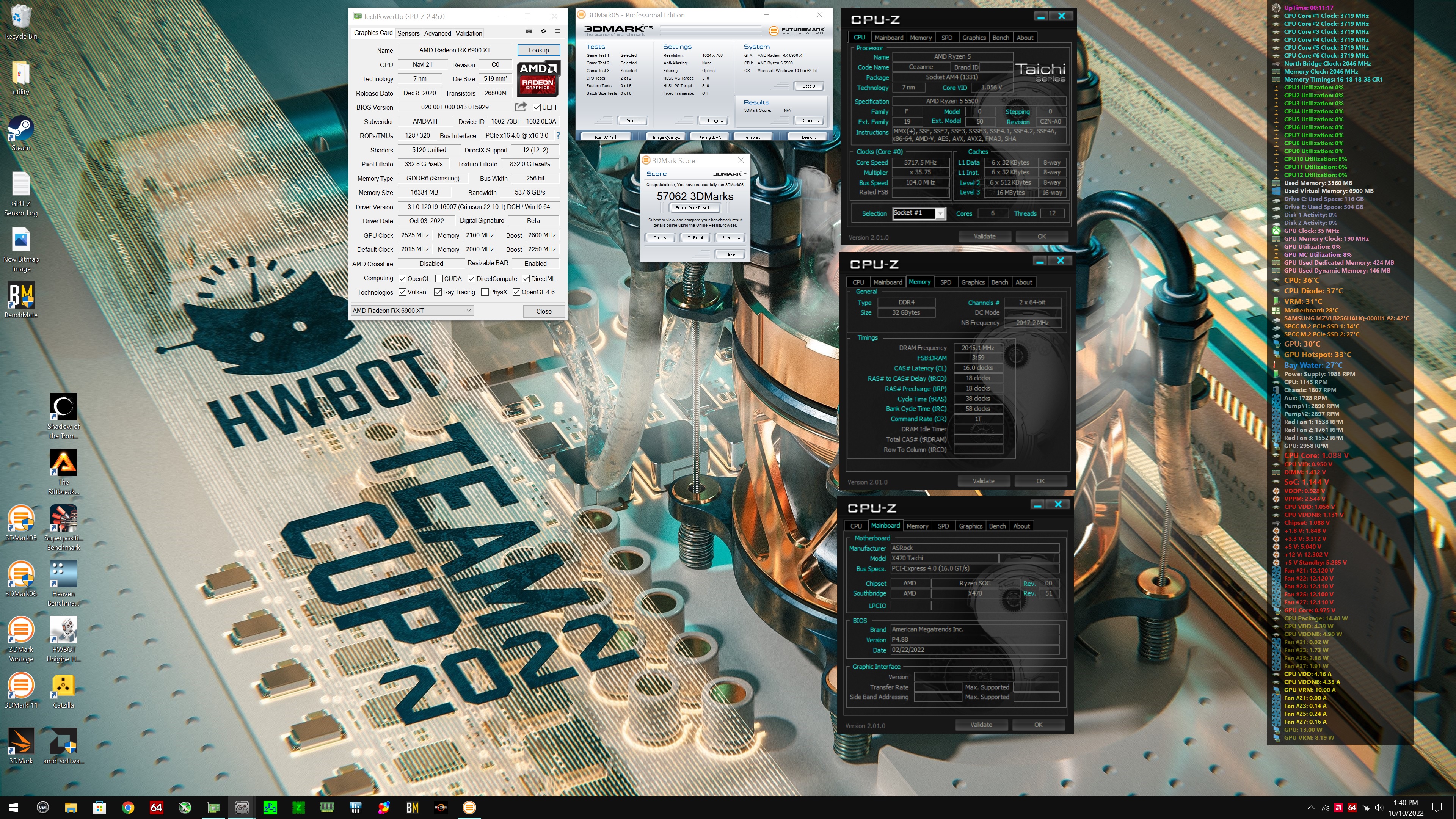Show hidden system tray icons
This screenshot has height=819, width=1456.
pos(1311,808)
